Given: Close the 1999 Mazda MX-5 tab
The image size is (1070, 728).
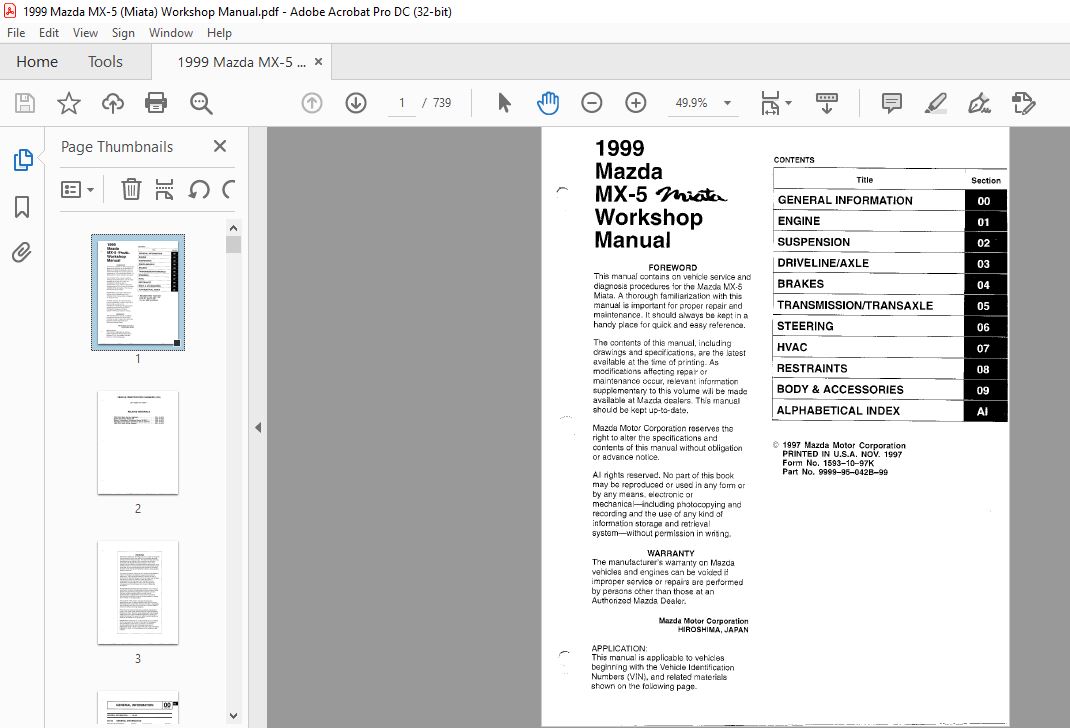Looking at the screenshot, I should point(318,61).
